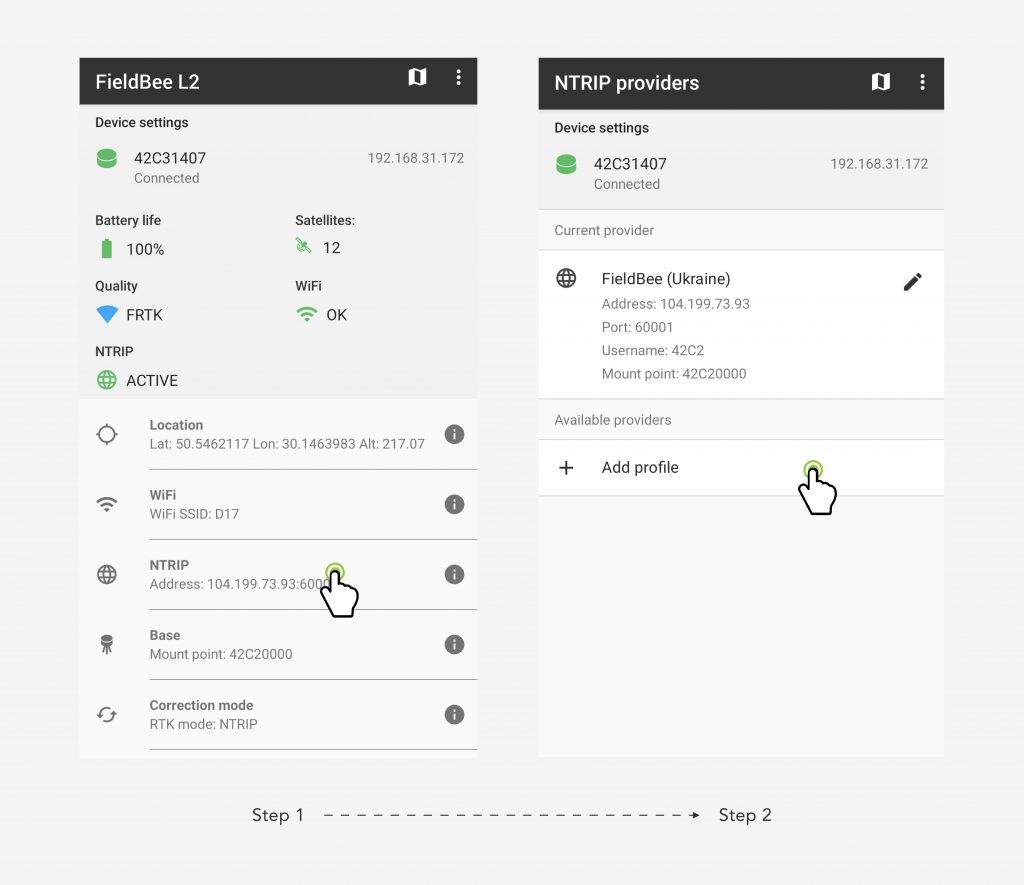This screenshot has height=885, width=1024.
Task: Show info for WiFi SSID row
Action: (455, 504)
